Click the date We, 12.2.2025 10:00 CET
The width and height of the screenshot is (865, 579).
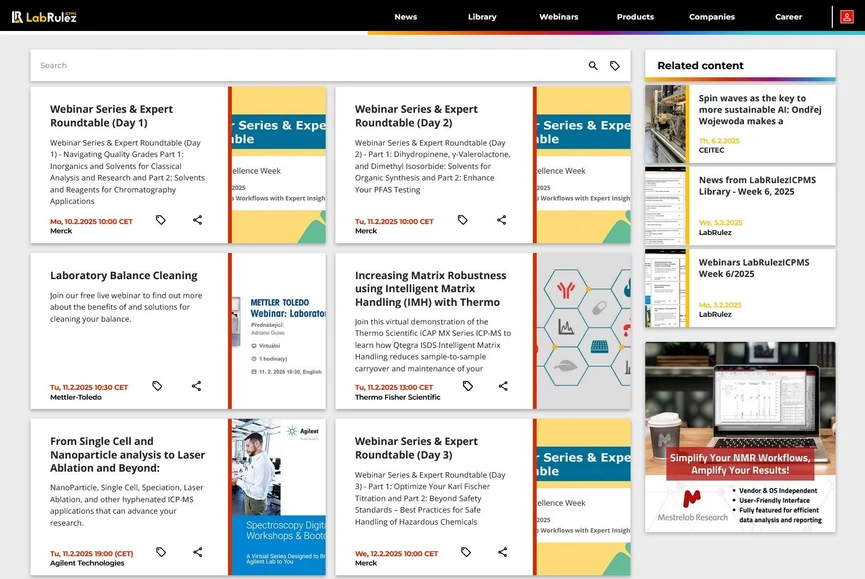click(x=396, y=554)
